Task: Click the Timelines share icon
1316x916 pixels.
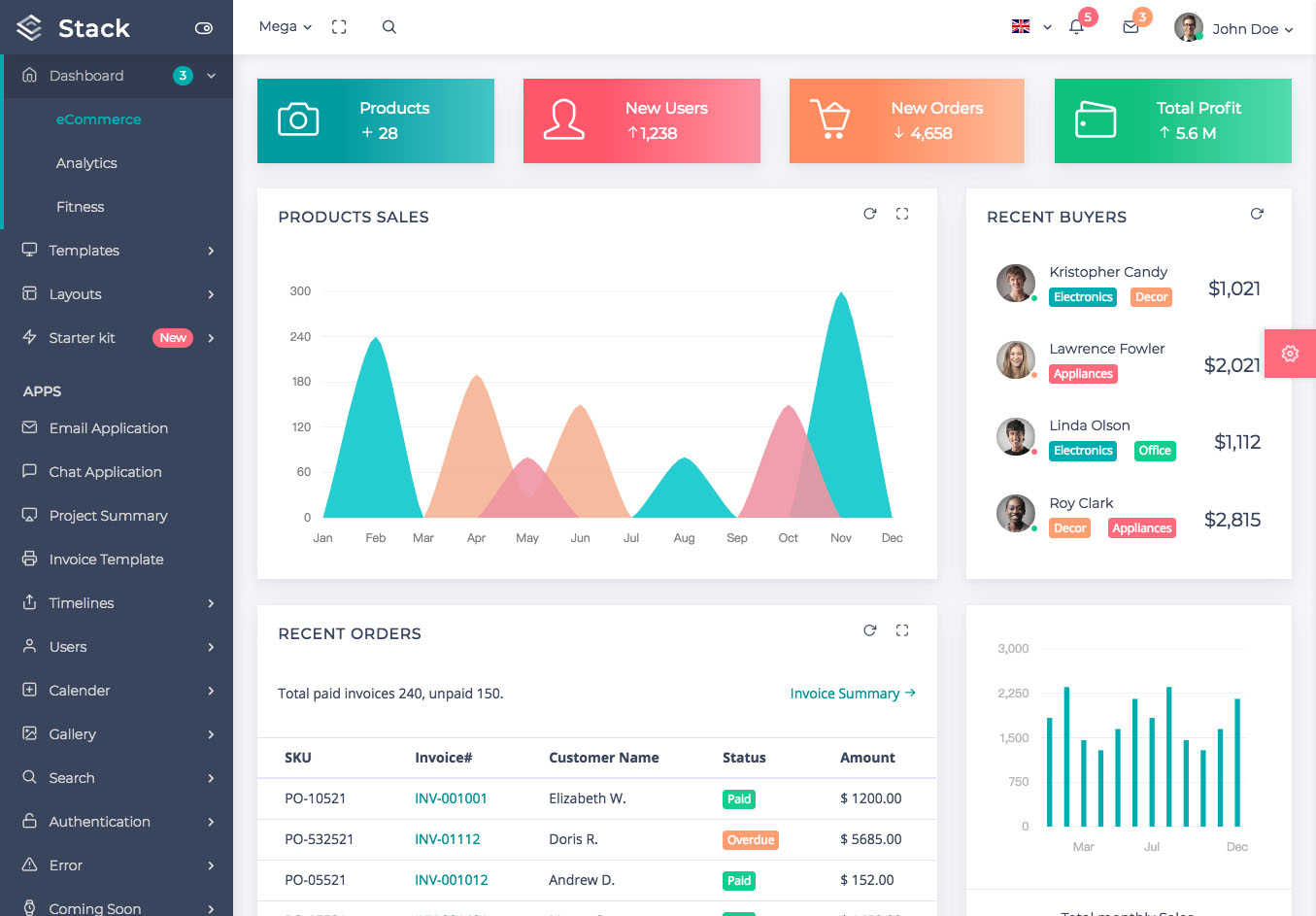Action: [29, 602]
